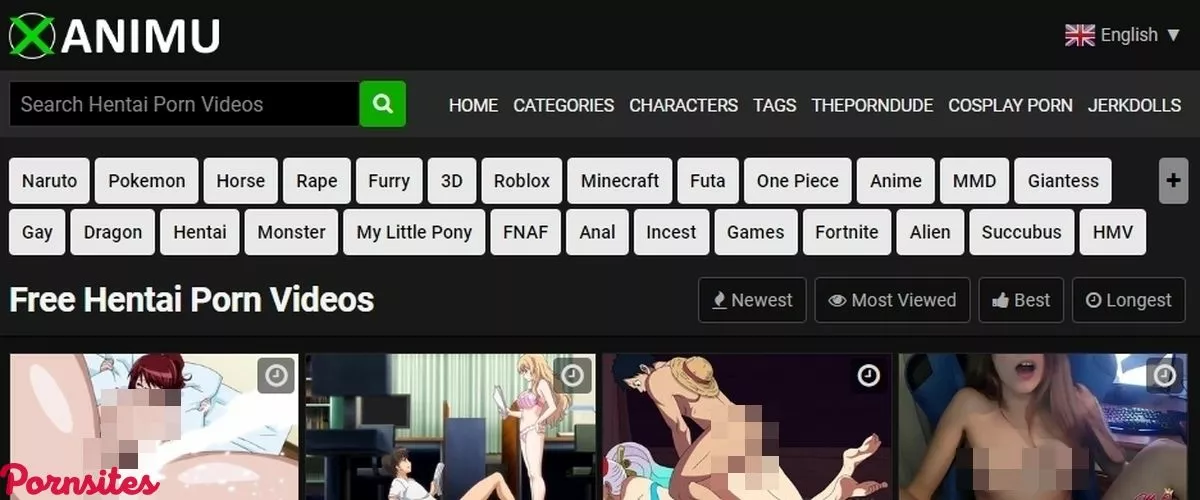Click watch-later clock on third thumbnail
The image size is (1200, 500).
[x=868, y=376]
